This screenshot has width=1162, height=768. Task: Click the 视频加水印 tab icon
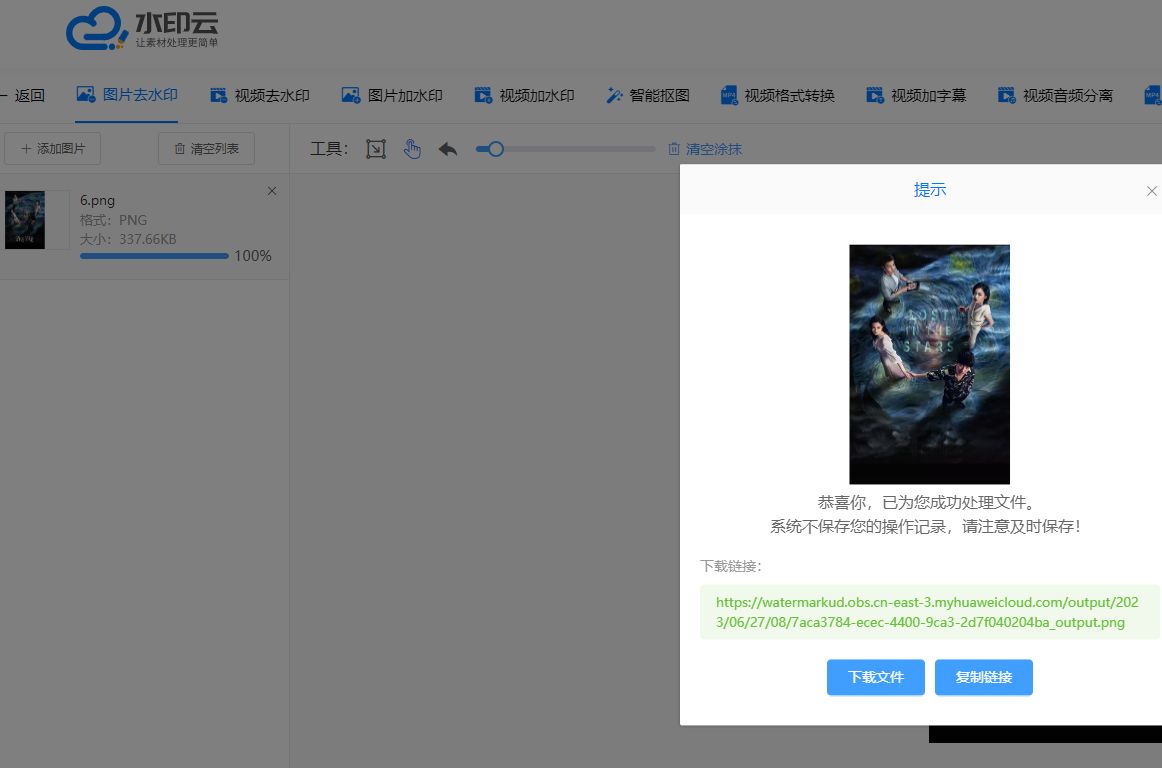tap(483, 95)
